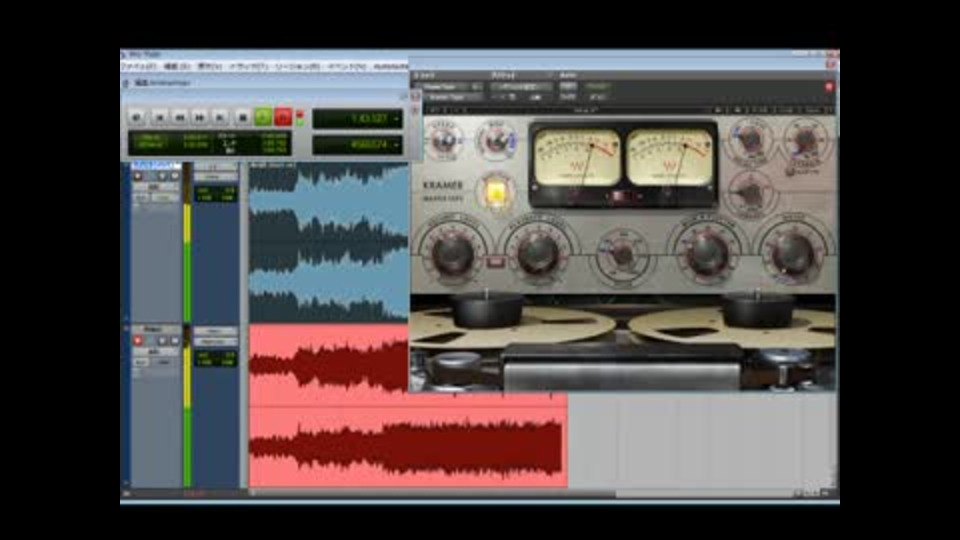Arm recording with the red transport record button
960x540 pixels.
point(283,116)
